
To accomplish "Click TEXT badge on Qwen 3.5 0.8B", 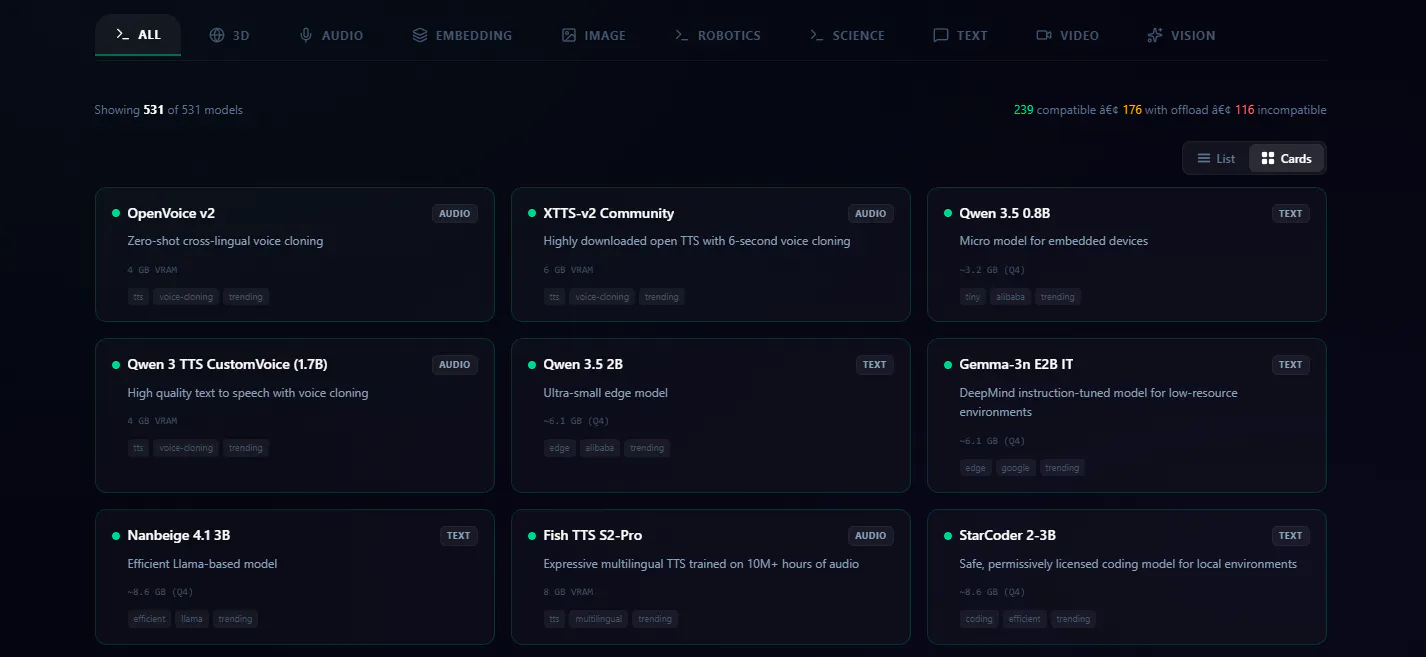I will coord(1291,213).
